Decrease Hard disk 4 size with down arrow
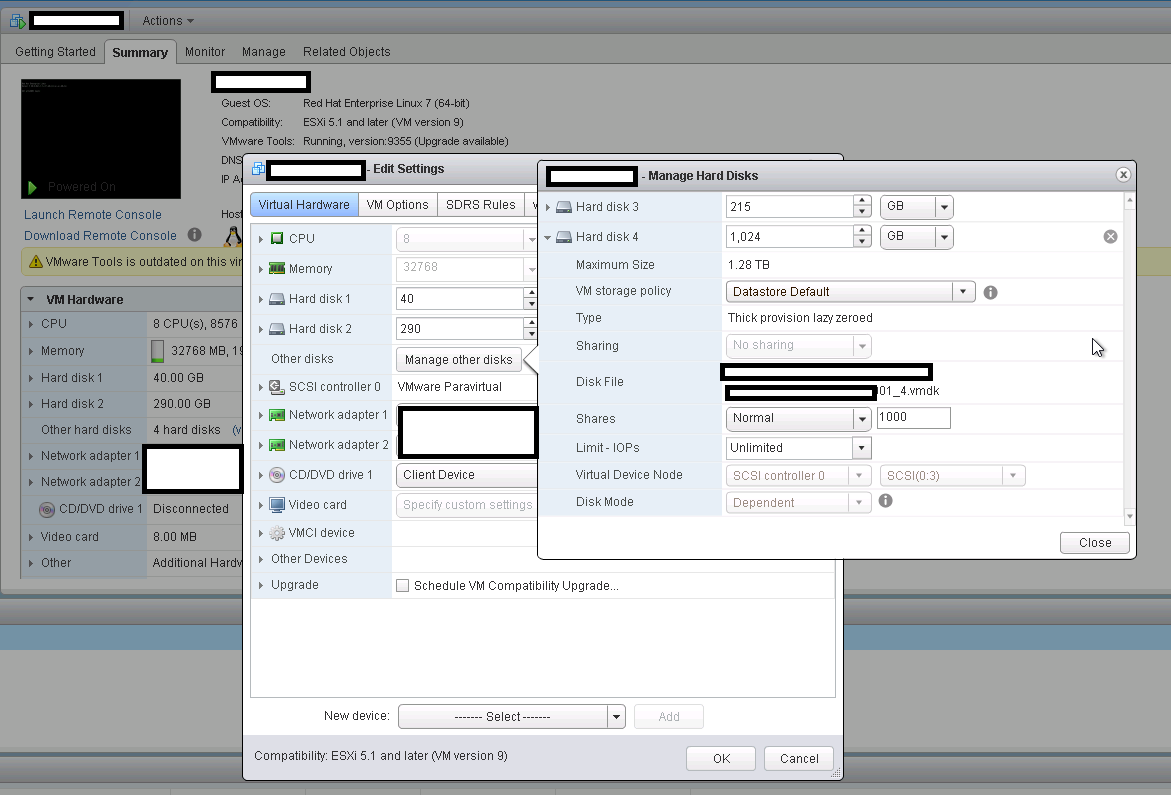Image resolution: width=1171 pixels, height=795 pixels. pyautogui.click(x=863, y=243)
